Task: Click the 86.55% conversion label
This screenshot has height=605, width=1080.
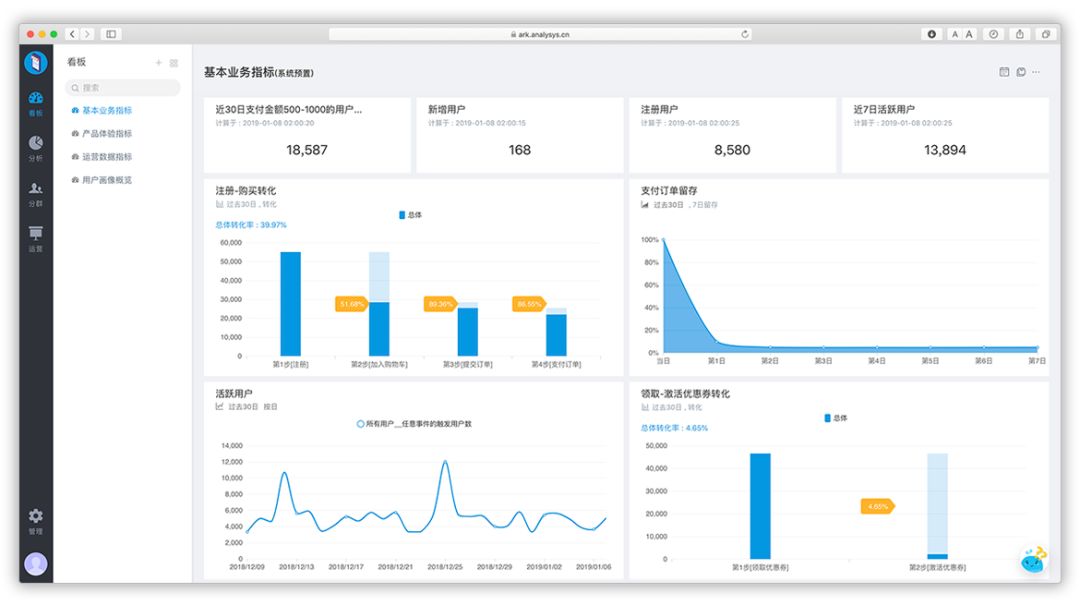Action: coord(529,304)
